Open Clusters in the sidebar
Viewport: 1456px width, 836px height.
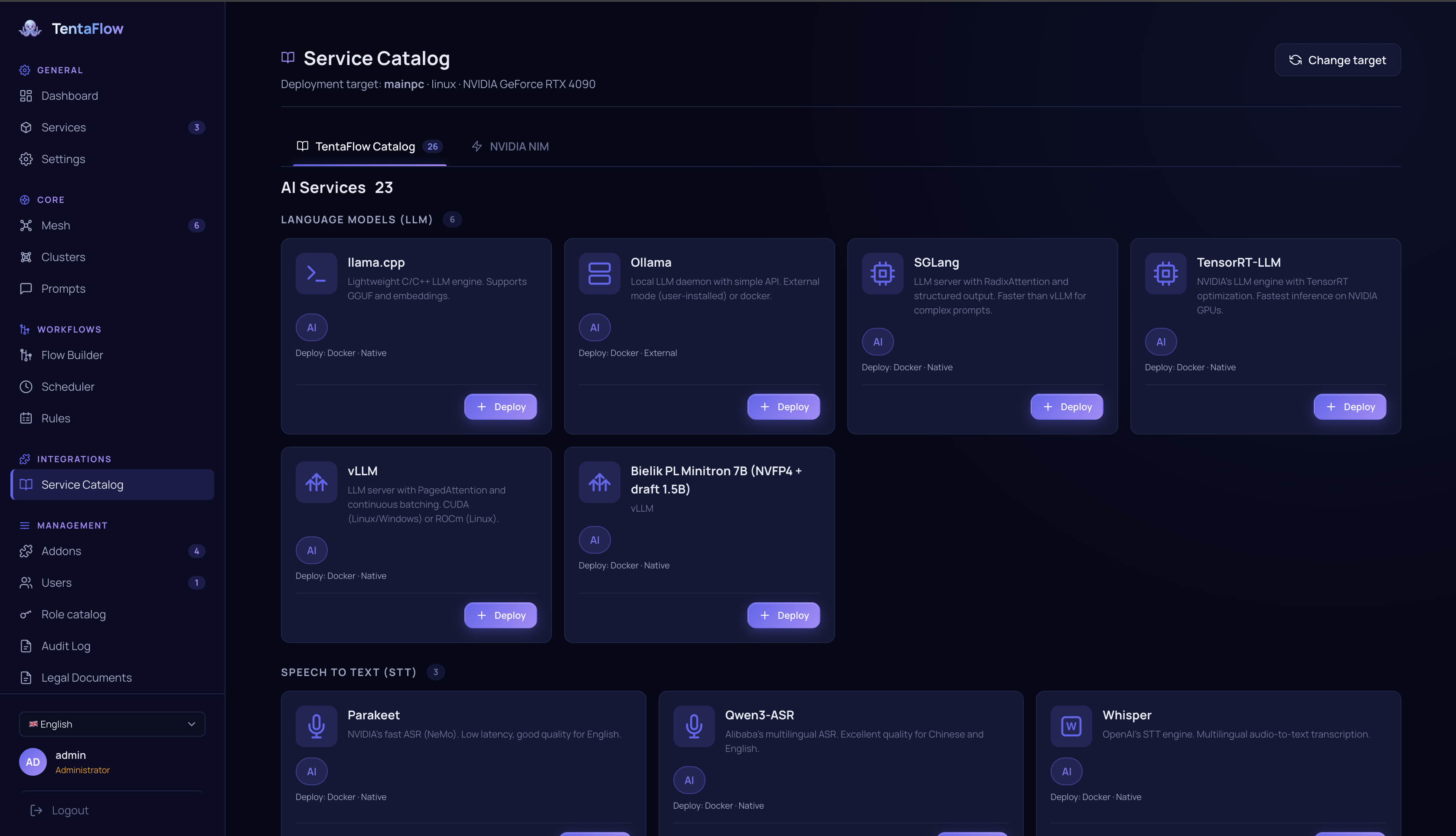(112, 257)
